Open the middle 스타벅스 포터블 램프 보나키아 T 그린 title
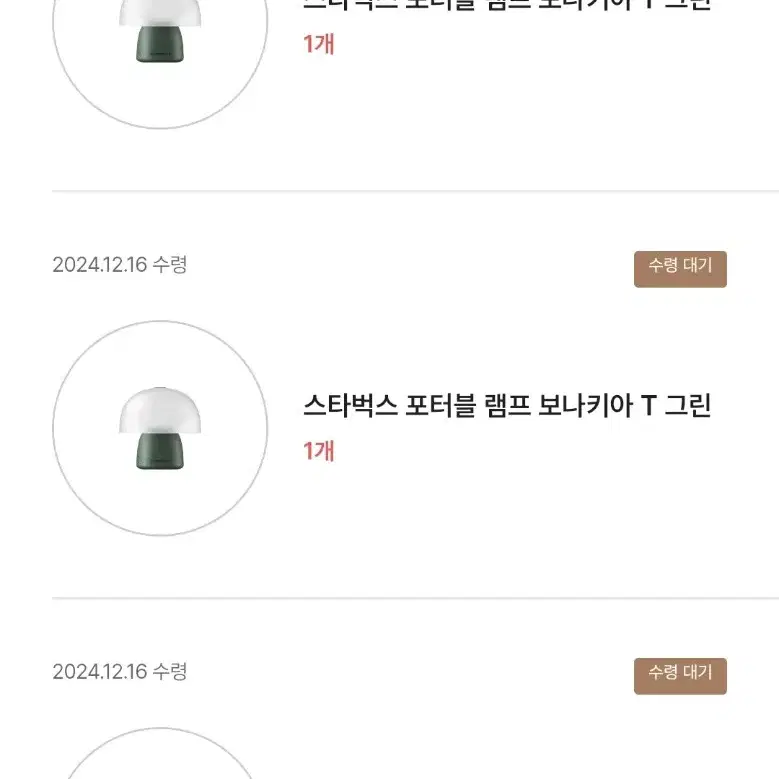Image resolution: width=779 pixels, height=779 pixels. (507, 405)
